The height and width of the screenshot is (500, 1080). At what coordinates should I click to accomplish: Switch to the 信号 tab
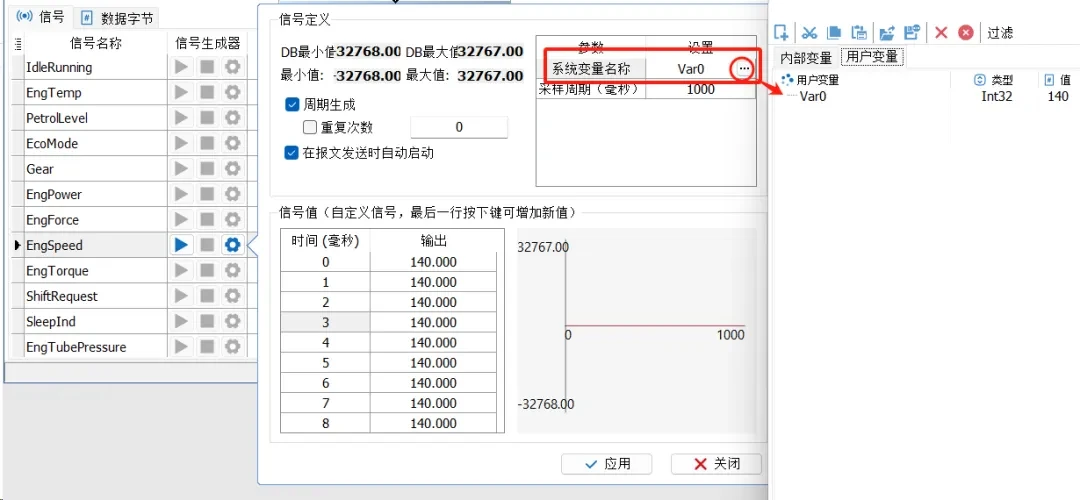click(39, 17)
